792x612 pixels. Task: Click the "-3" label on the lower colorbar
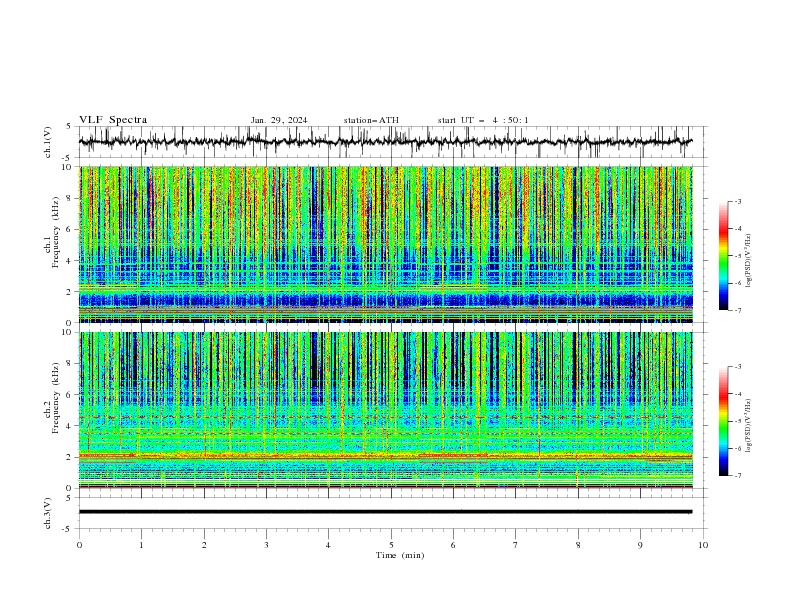tap(738, 367)
